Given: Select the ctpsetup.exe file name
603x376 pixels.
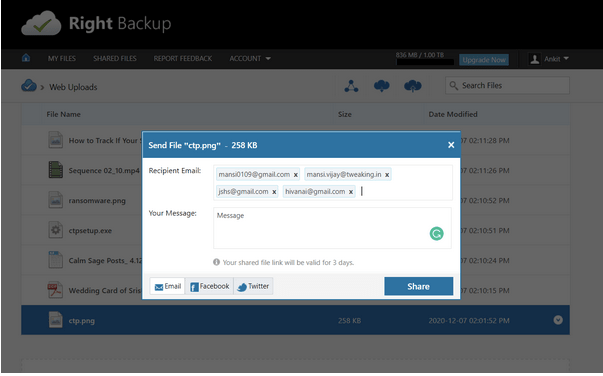Looking at the screenshot, I should [x=90, y=231].
